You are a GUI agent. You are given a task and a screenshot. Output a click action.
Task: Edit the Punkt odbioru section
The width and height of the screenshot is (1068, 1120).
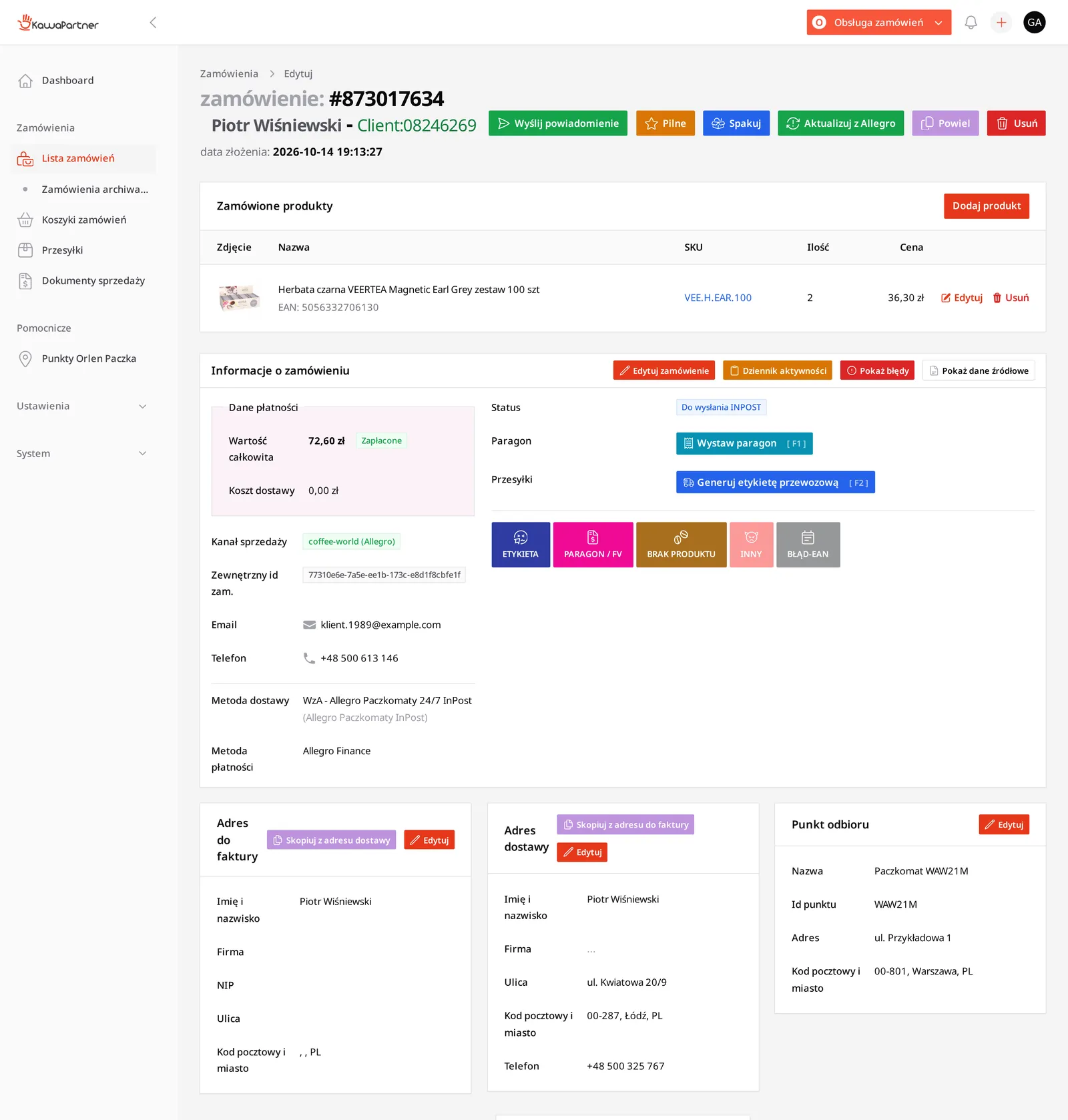(x=1004, y=824)
